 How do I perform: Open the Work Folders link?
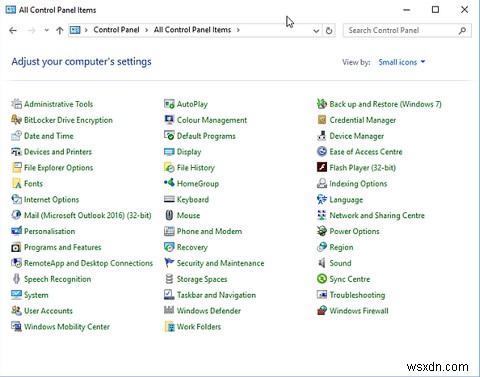(x=199, y=327)
